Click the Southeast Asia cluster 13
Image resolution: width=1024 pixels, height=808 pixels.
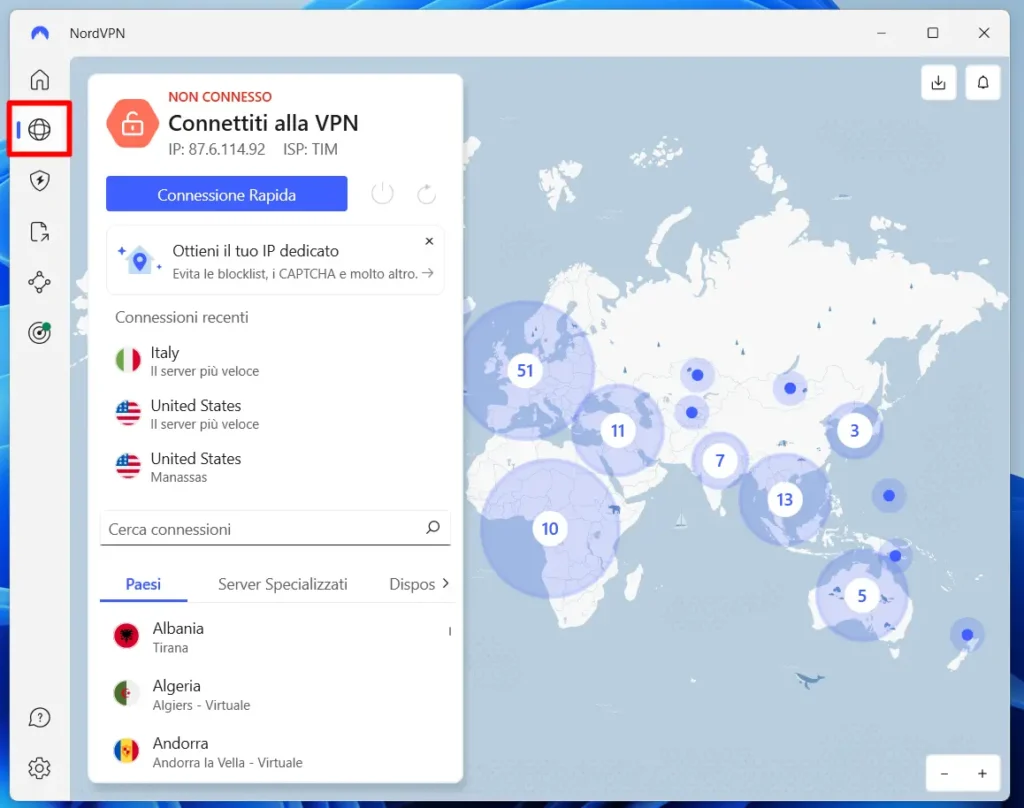[x=784, y=500]
